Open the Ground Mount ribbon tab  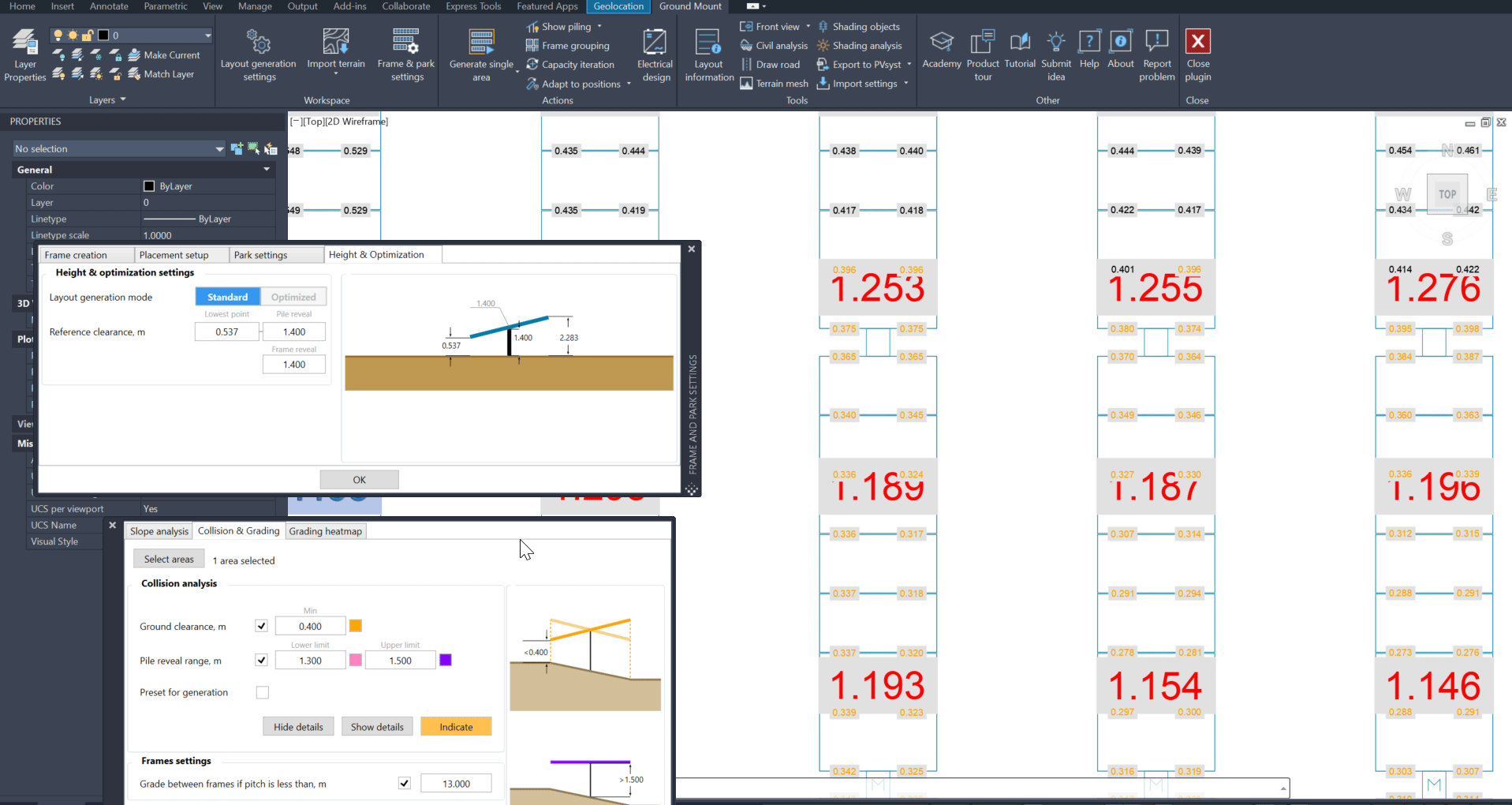[x=690, y=6]
